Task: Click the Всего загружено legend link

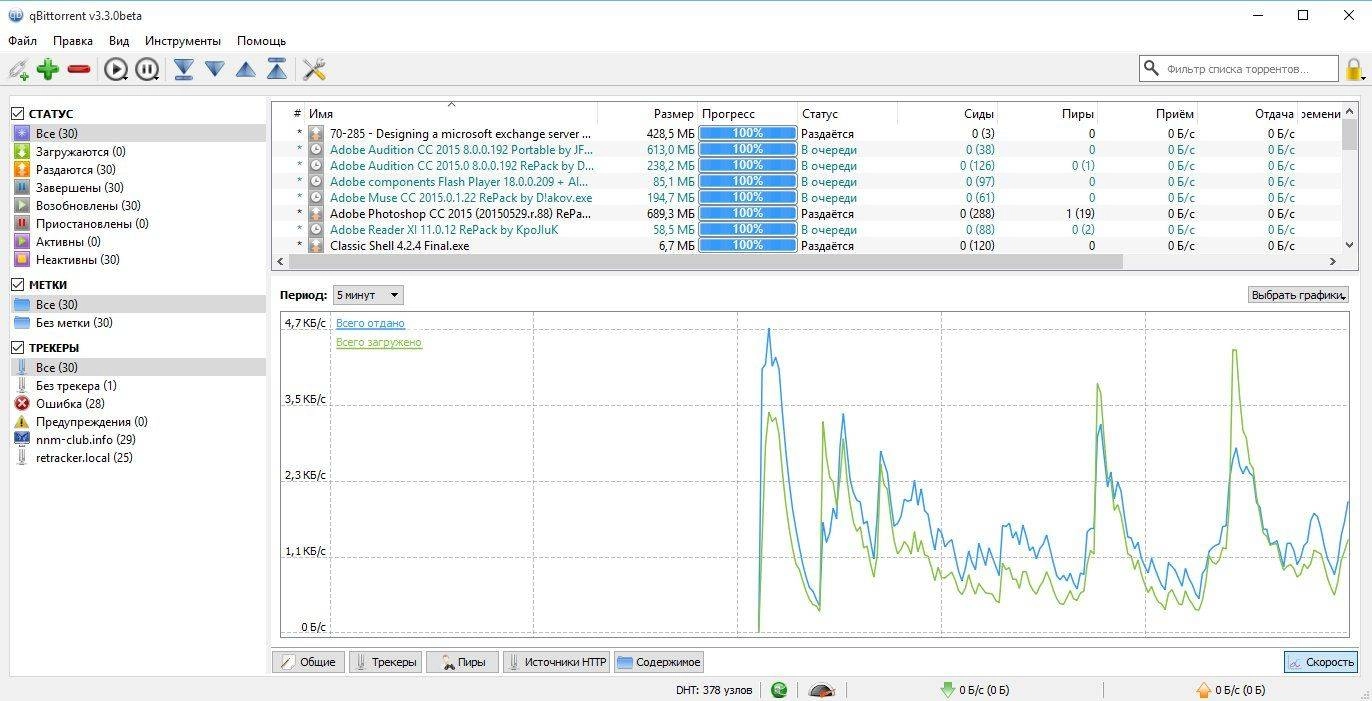Action: click(x=379, y=342)
